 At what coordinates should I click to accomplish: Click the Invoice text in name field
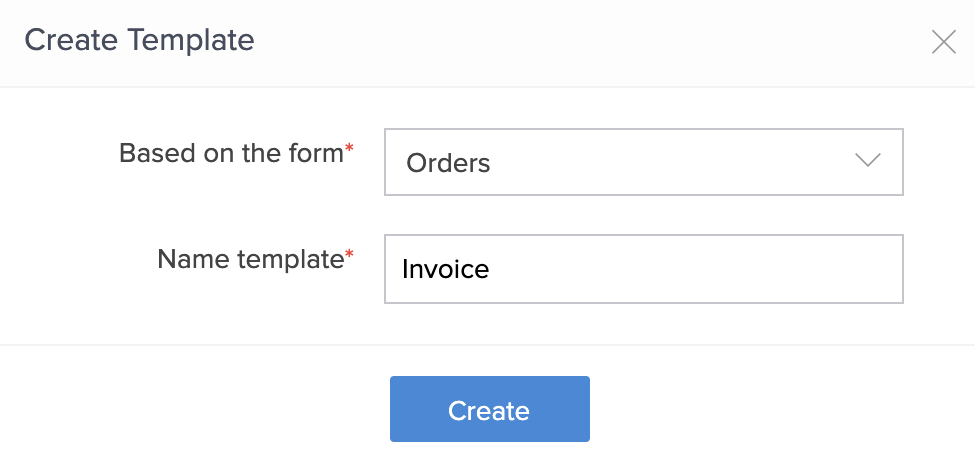pos(445,269)
